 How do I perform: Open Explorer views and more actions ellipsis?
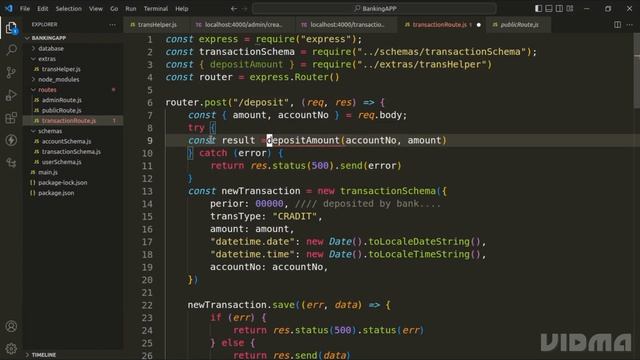click(112, 25)
